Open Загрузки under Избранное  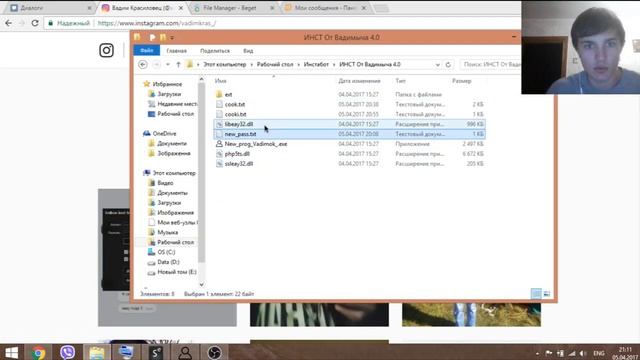pyautogui.click(x=169, y=94)
